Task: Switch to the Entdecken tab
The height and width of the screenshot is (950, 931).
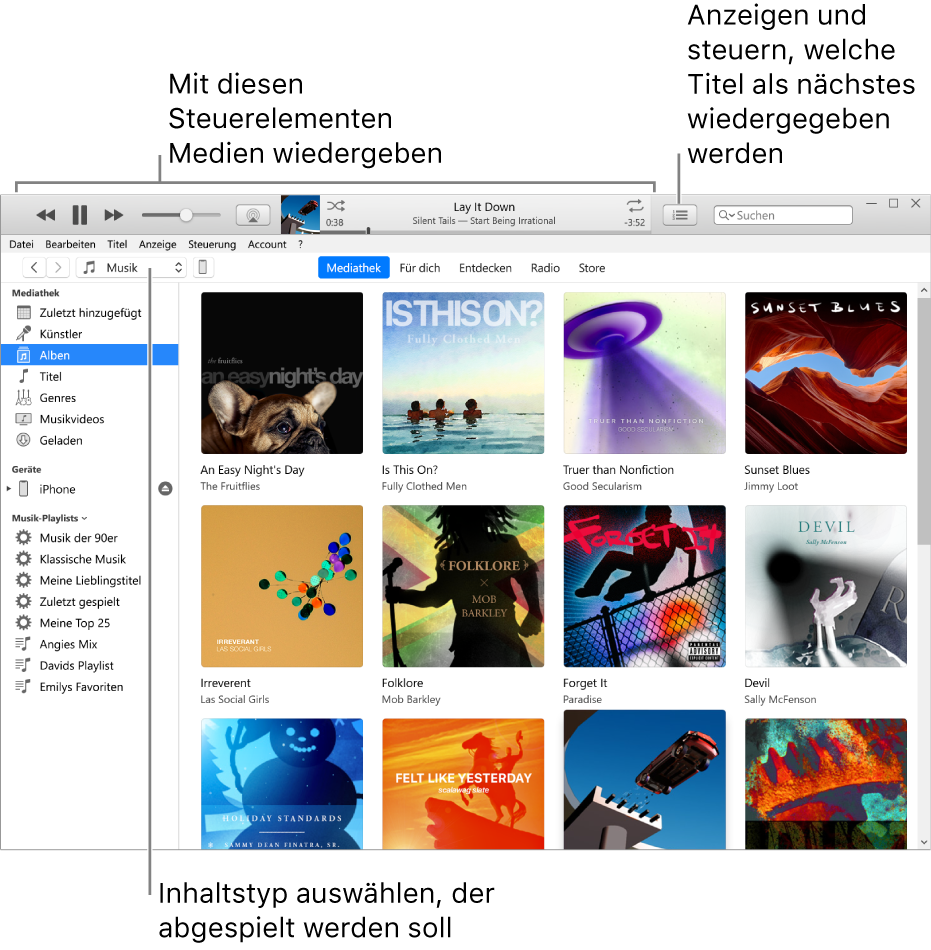Action: tap(485, 268)
